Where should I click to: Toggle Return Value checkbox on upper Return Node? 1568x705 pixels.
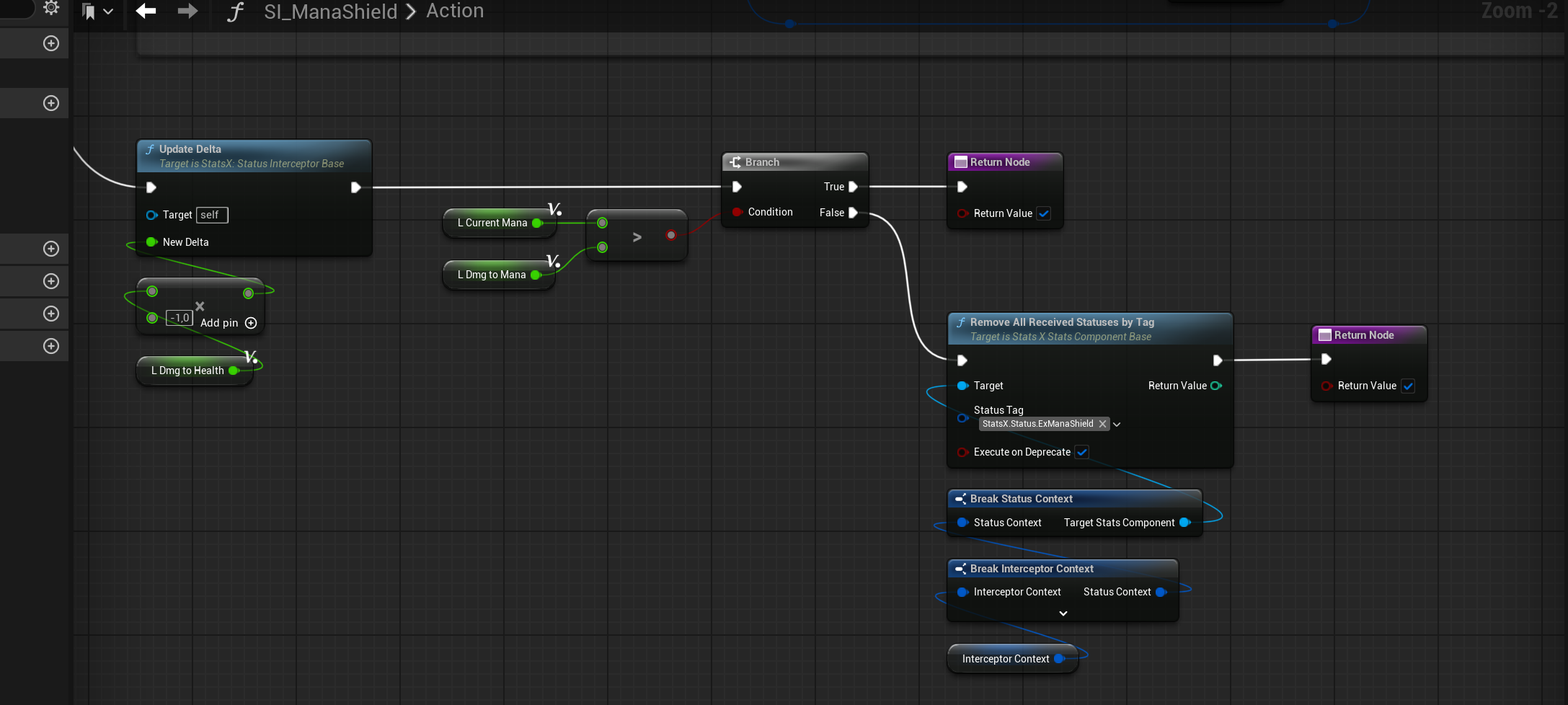(x=1044, y=213)
